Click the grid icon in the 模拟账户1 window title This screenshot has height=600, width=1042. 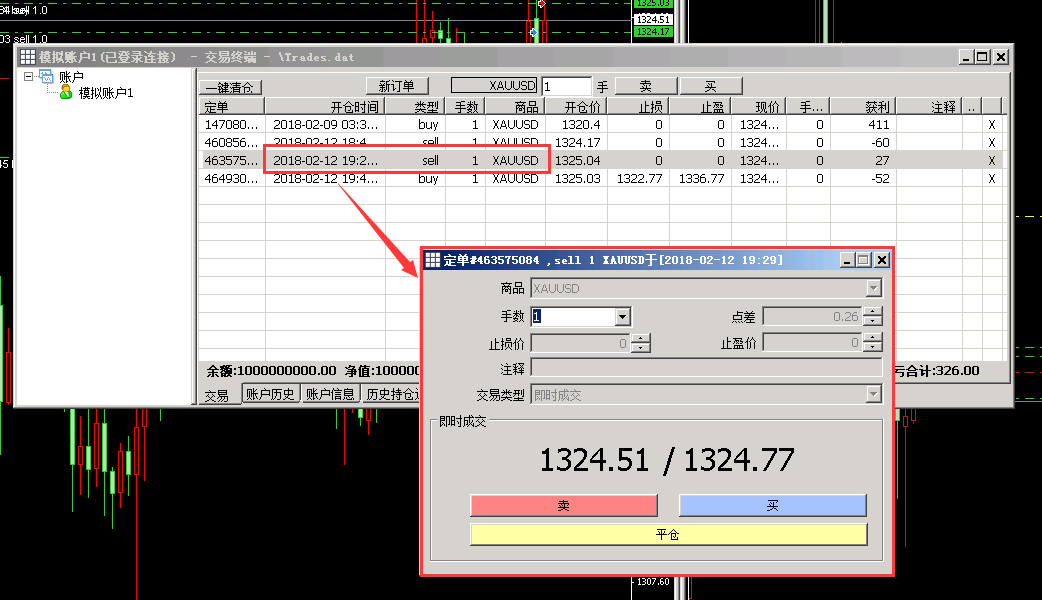[x=28, y=57]
